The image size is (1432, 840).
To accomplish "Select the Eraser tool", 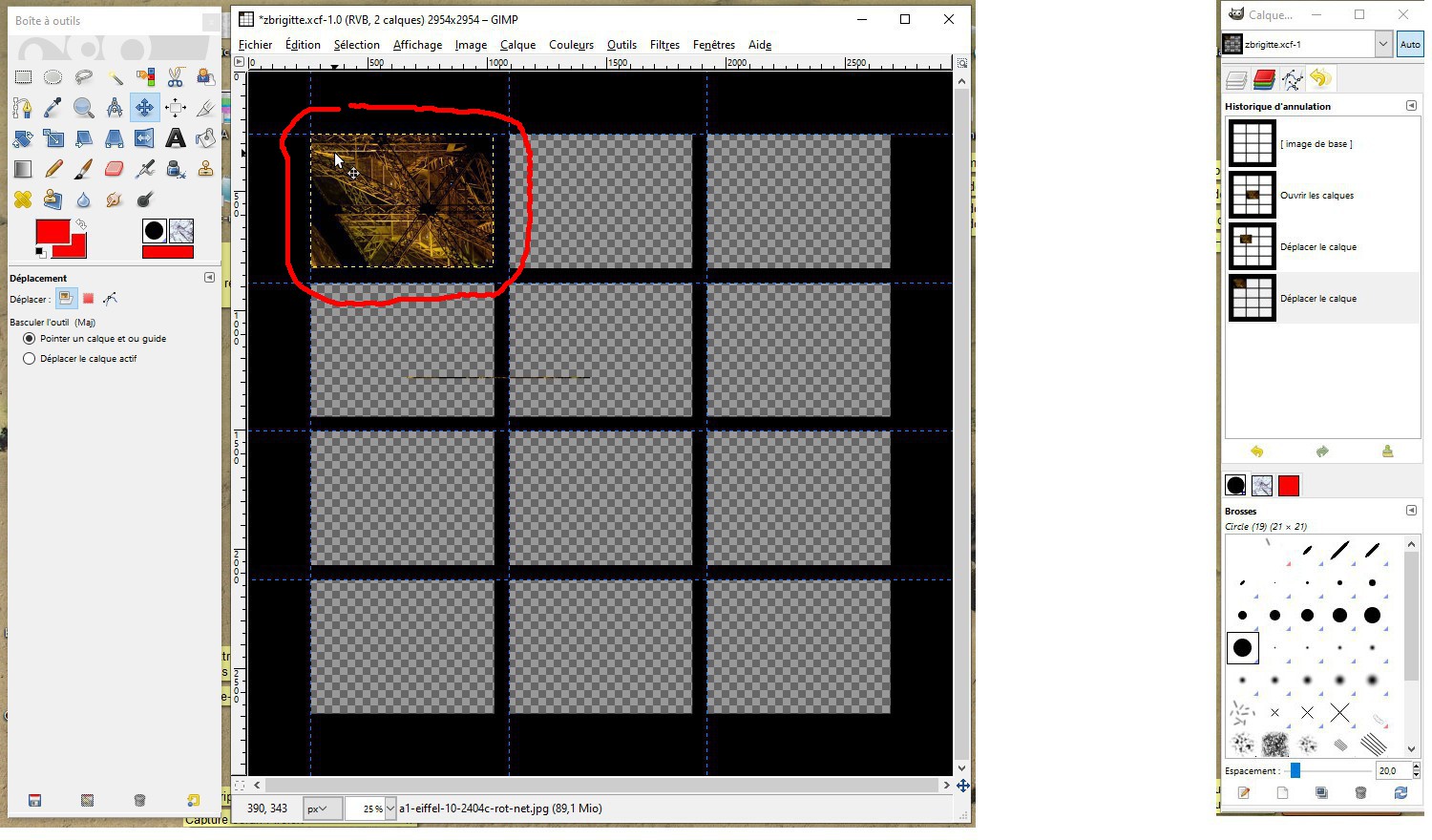I will [115, 169].
